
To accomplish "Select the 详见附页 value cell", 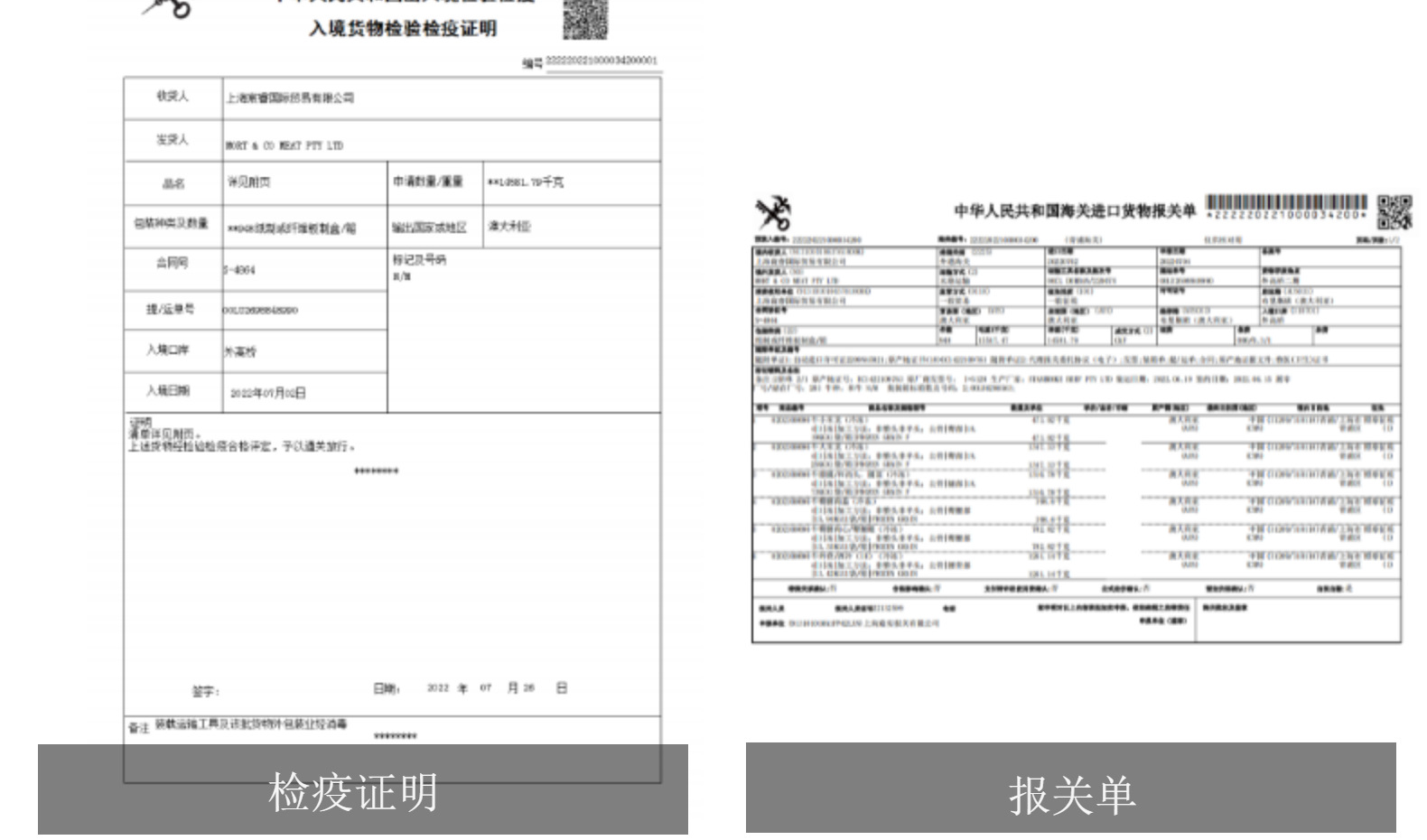I will (305, 183).
